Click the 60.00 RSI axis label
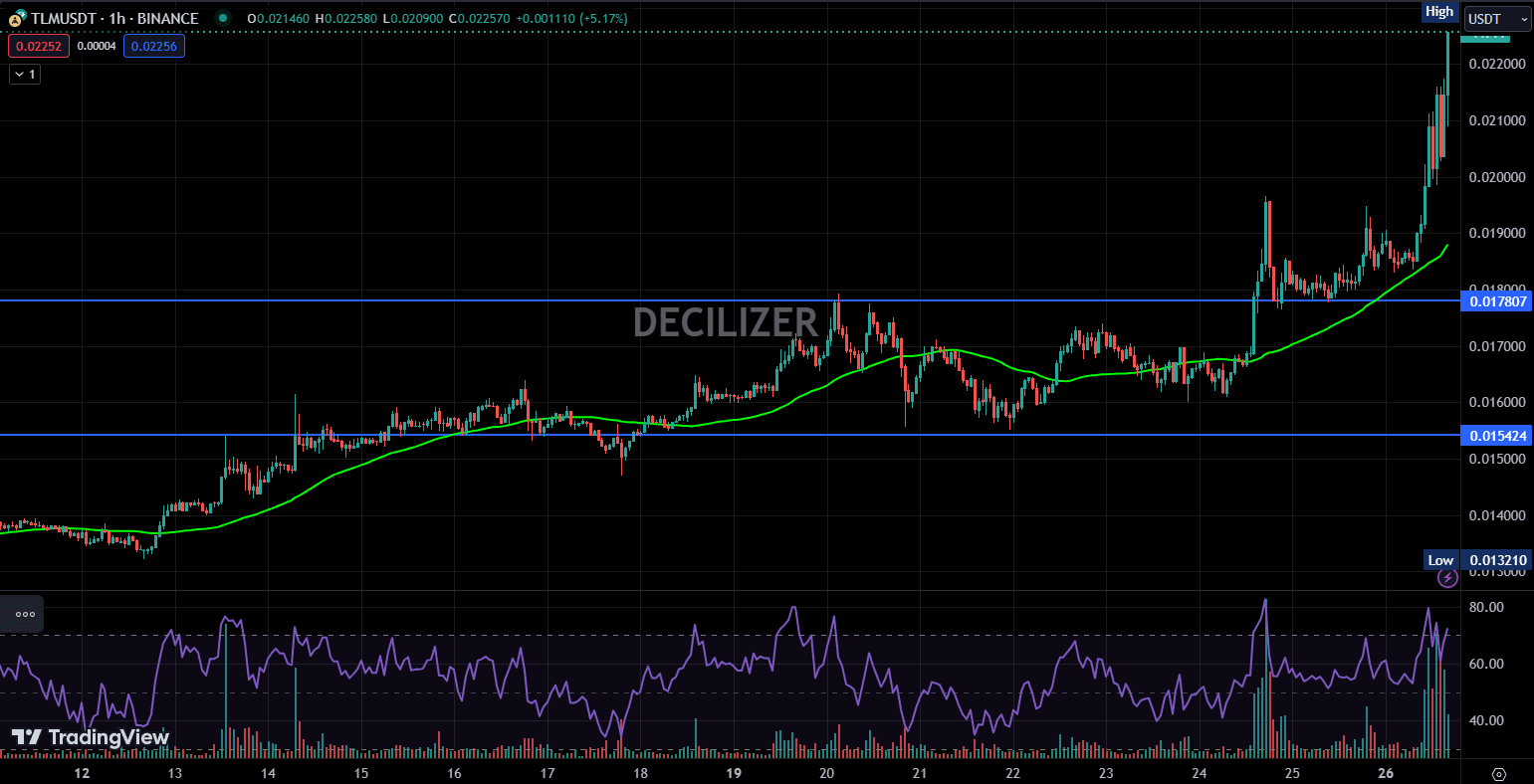 [1485, 664]
